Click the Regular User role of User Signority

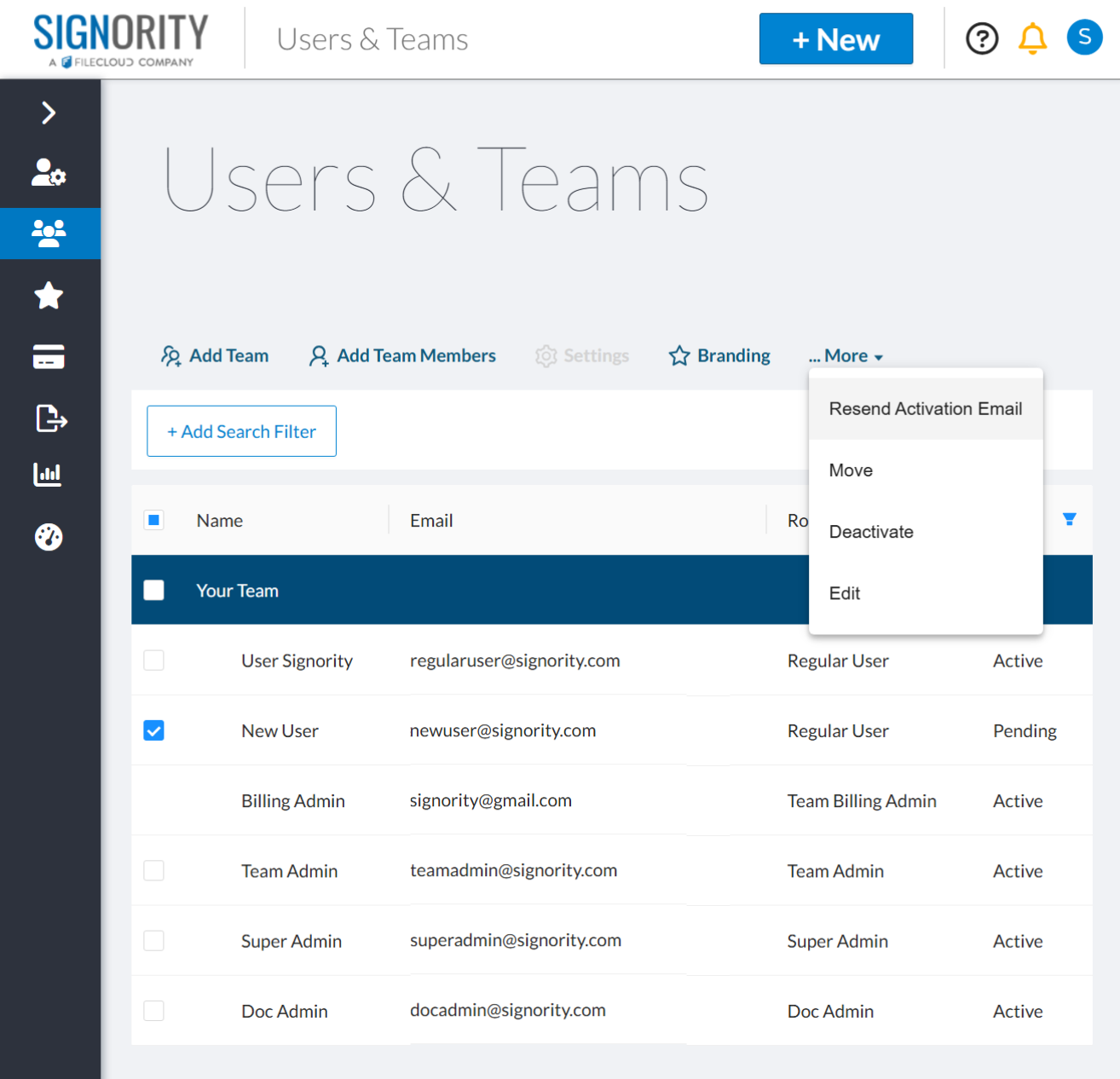pos(838,661)
